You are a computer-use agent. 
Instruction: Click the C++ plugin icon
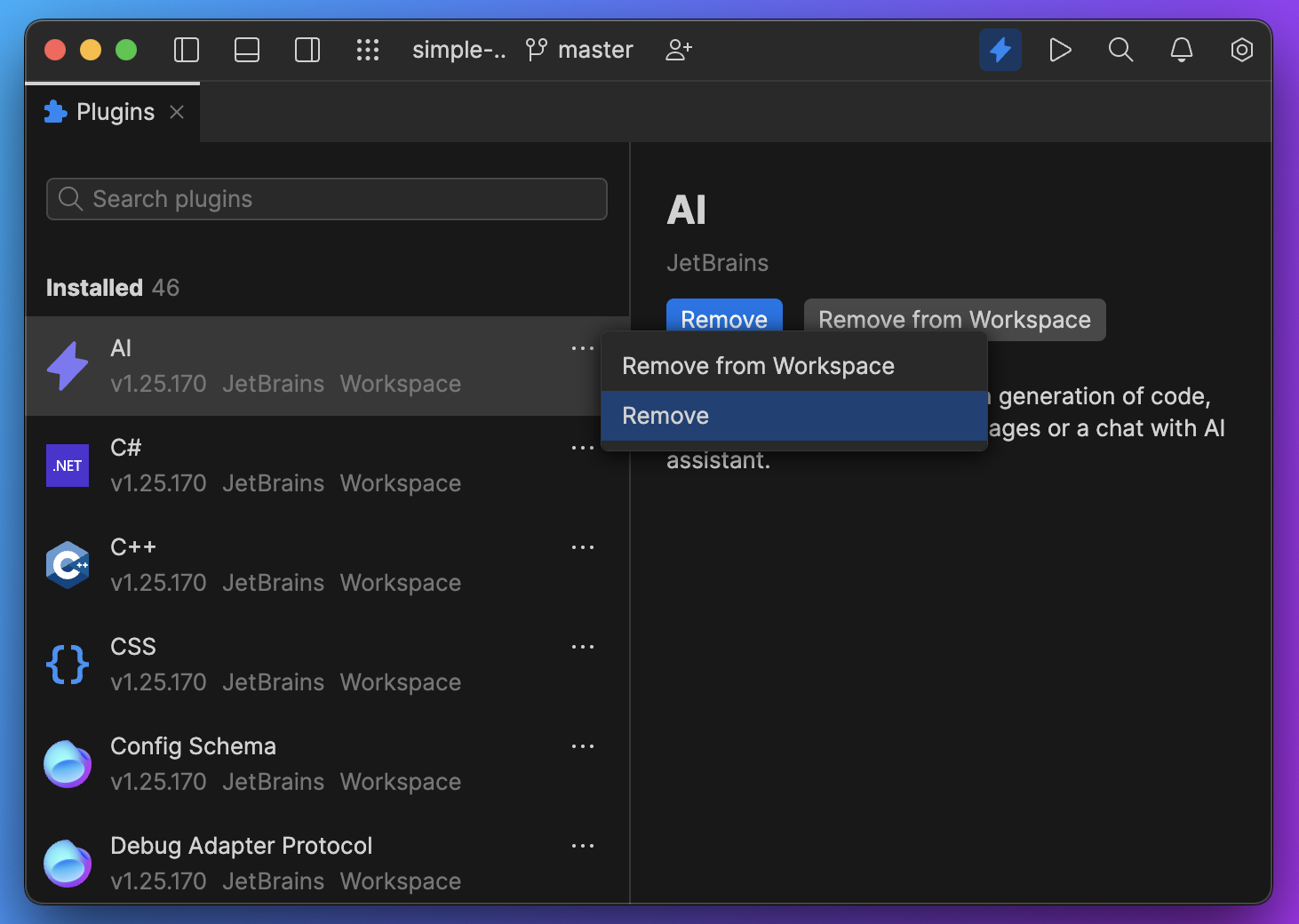68,565
